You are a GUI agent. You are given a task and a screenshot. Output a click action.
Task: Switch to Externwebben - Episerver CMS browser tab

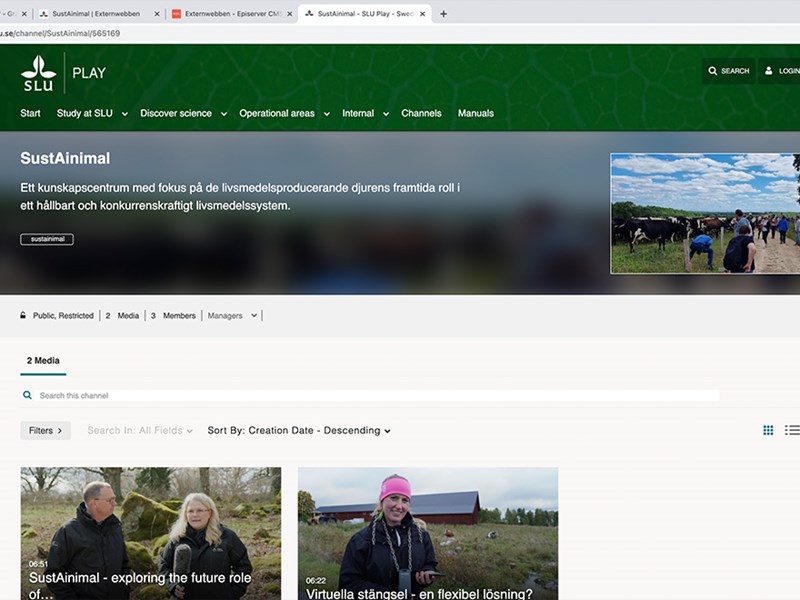[233, 14]
